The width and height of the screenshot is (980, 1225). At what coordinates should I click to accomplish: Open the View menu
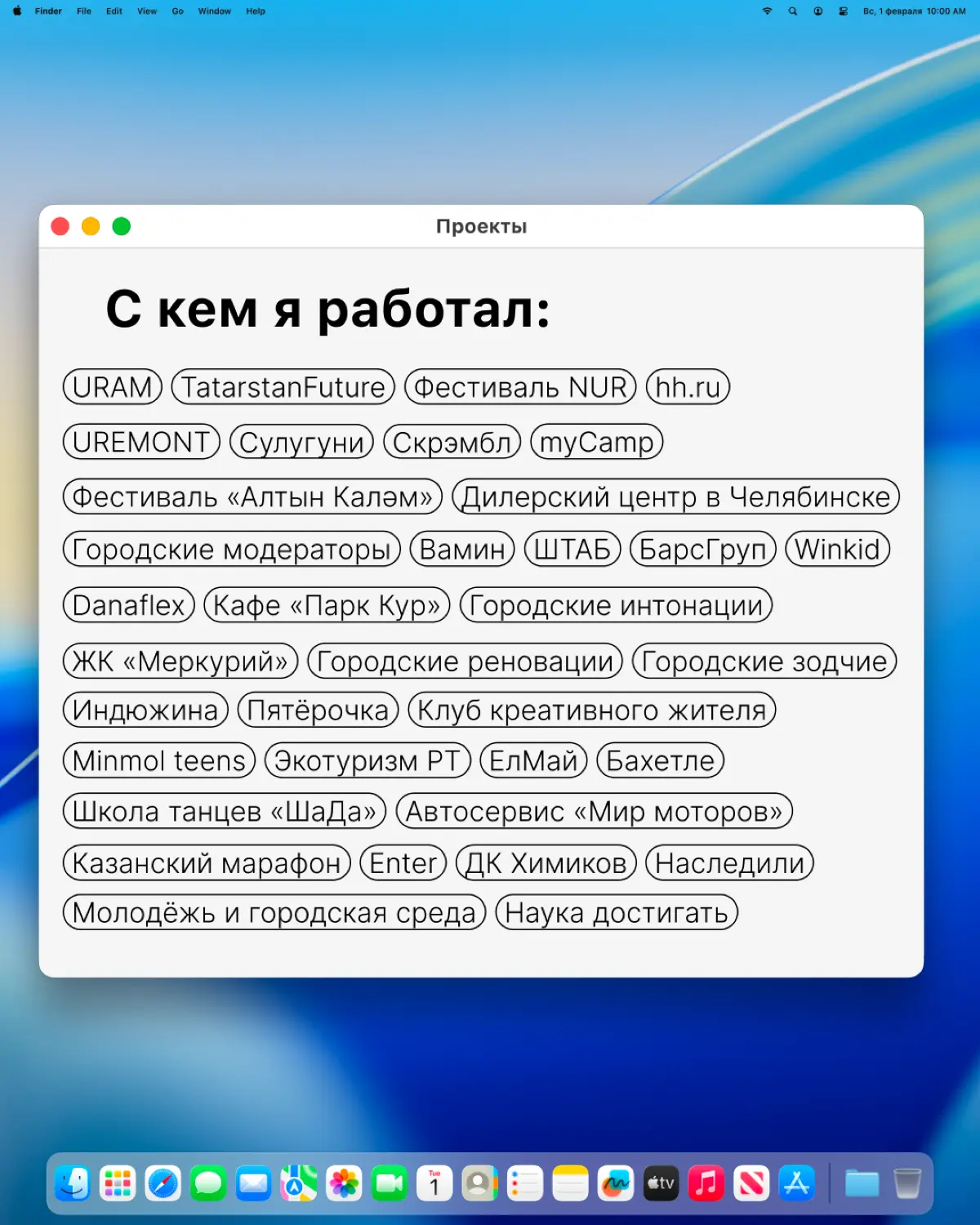click(147, 11)
